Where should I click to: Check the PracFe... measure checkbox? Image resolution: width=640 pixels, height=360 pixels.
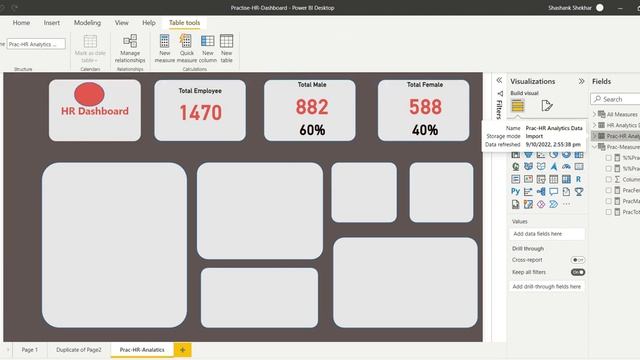609,190
